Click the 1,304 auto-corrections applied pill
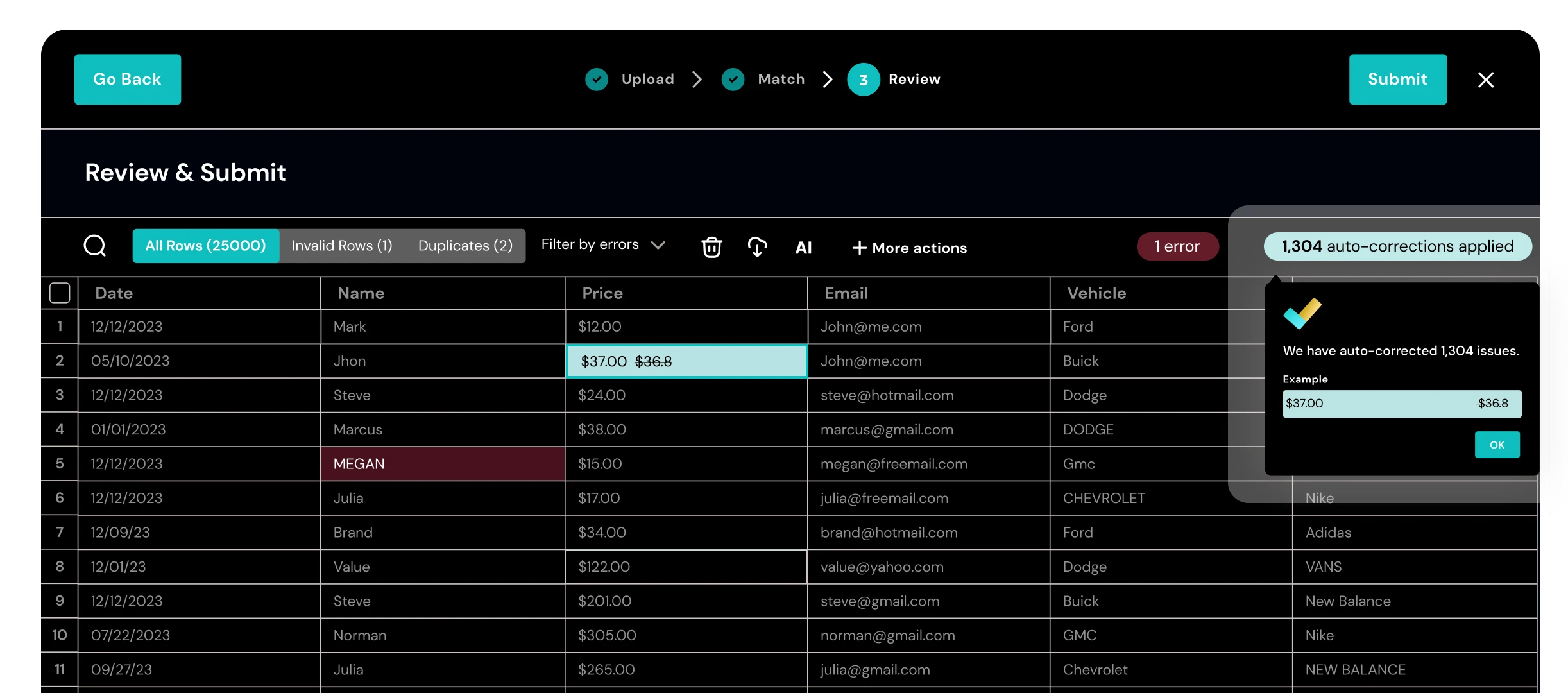The image size is (1568, 693). pos(1397,246)
